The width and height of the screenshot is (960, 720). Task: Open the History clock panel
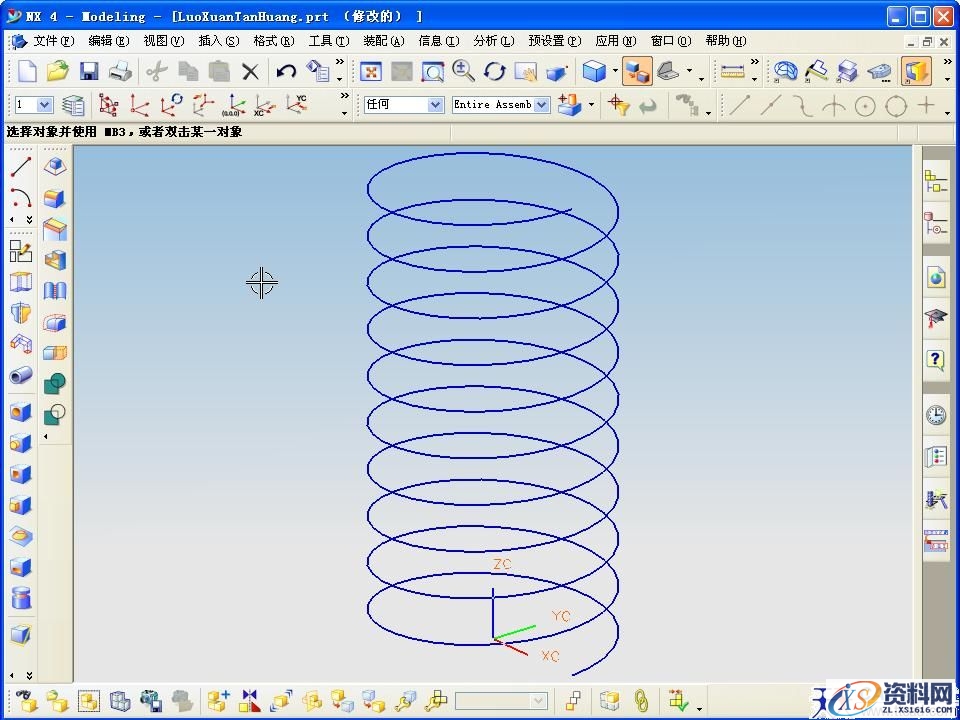(x=936, y=414)
